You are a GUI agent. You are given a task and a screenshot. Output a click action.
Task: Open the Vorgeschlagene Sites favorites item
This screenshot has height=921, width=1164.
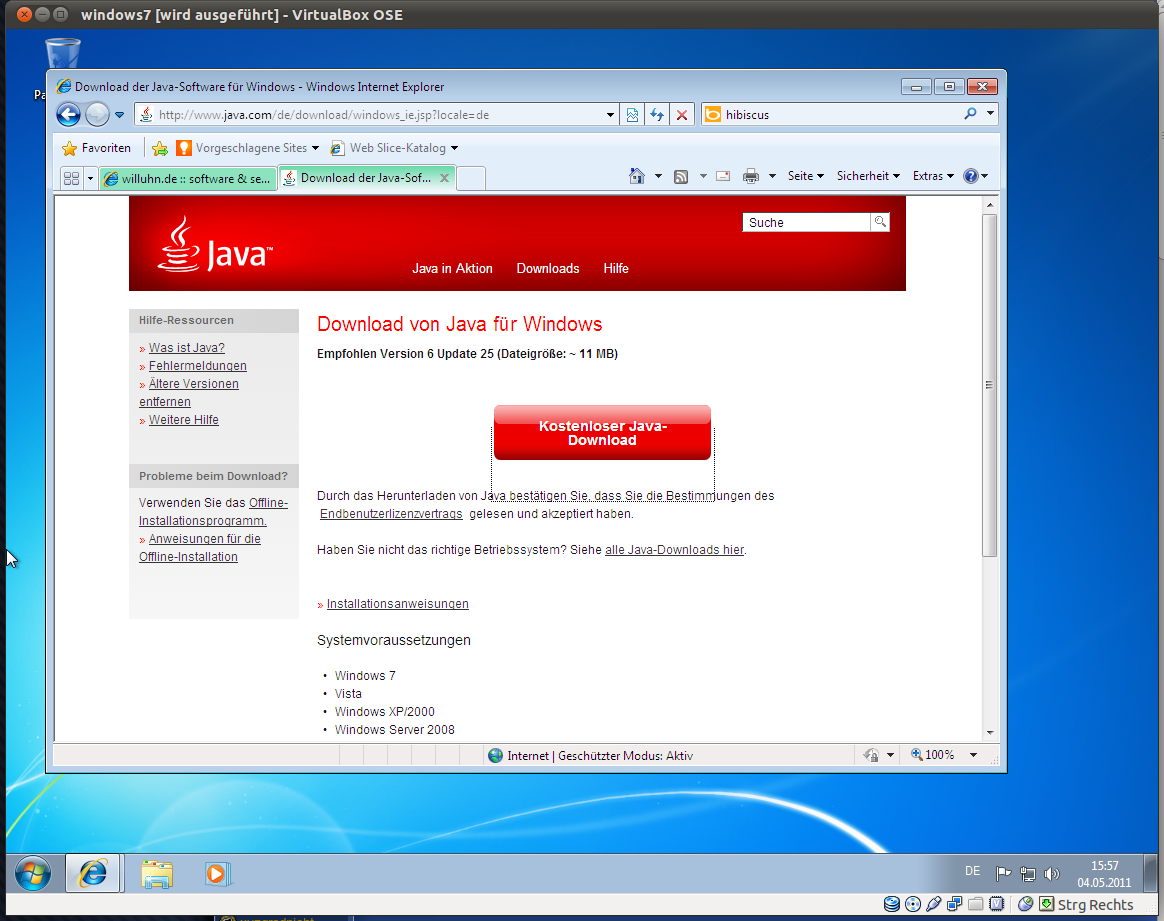(x=248, y=148)
